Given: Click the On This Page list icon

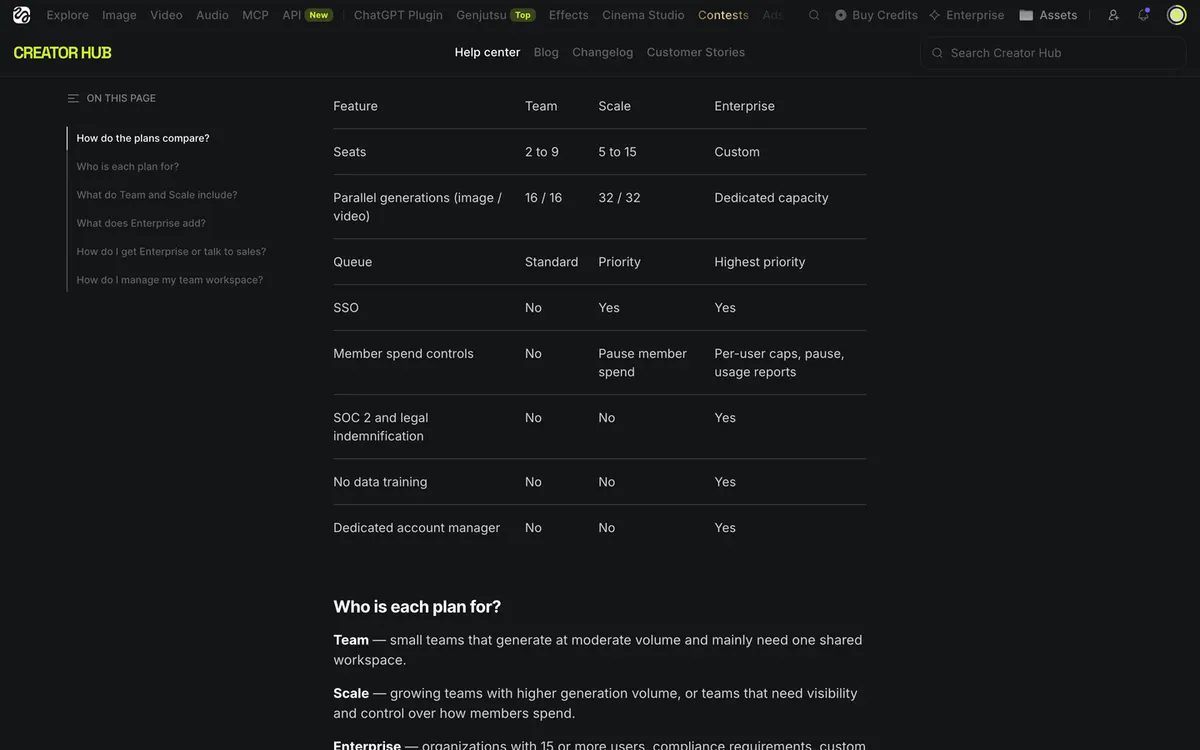Looking at the screenshot, I should tap(73, 98).
